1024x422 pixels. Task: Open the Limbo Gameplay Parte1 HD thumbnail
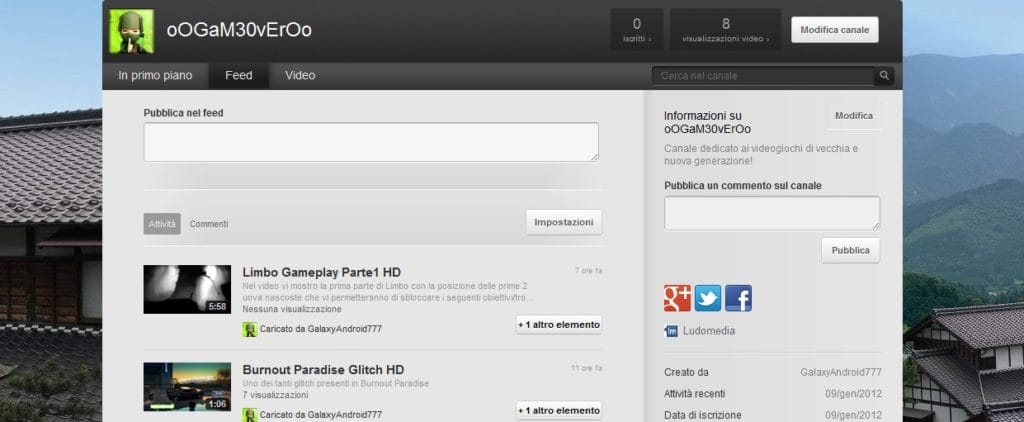[x=187, y=289]
